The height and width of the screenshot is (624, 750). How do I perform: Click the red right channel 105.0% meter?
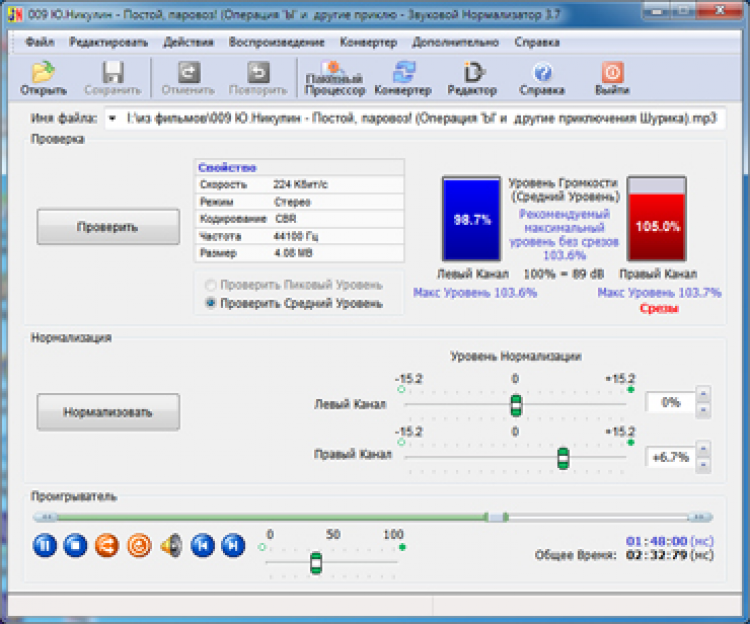[657, 219]
